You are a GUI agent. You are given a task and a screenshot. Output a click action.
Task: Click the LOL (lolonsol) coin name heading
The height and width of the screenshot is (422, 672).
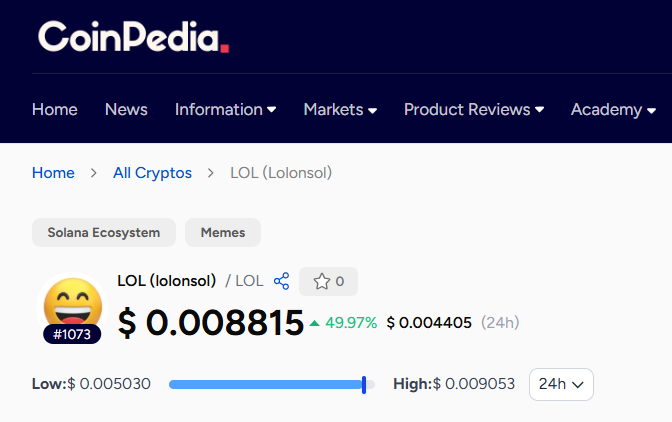(x=167, y=281)
